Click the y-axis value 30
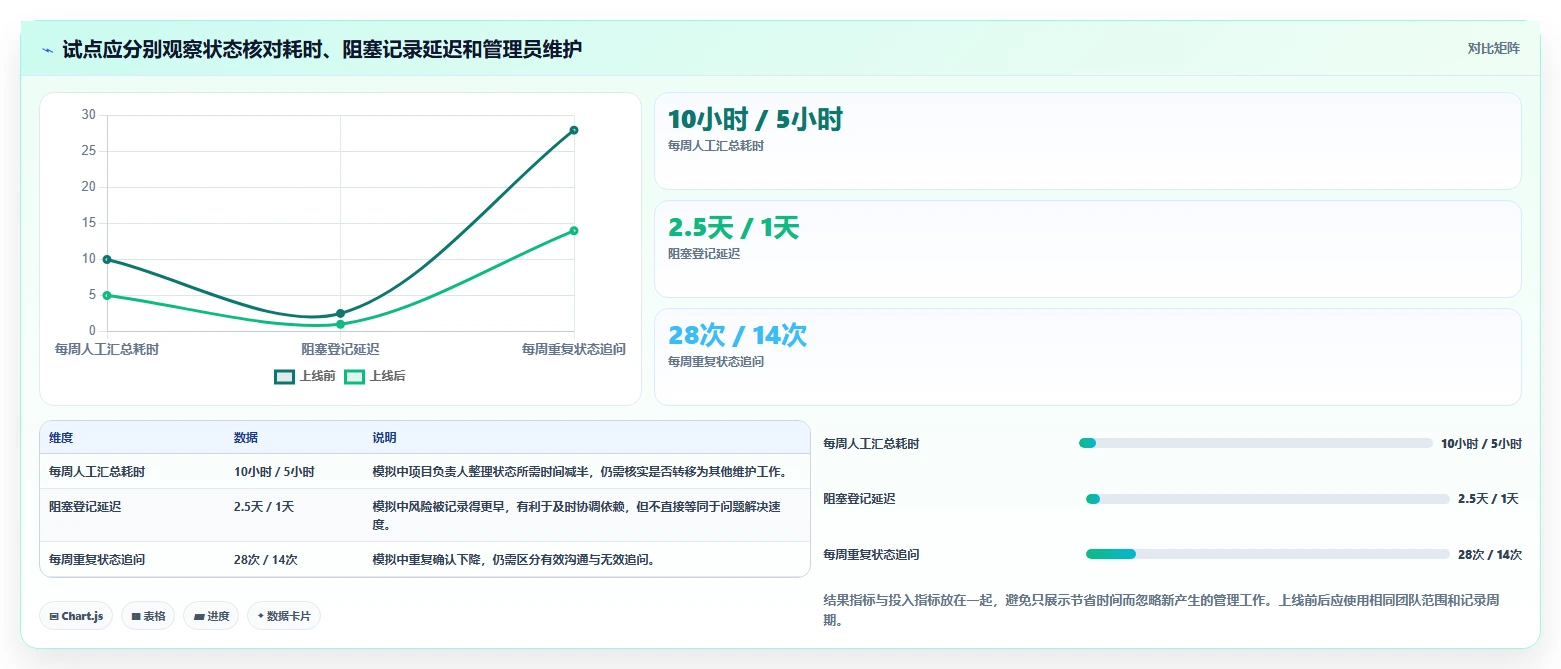Viewport: 1561px width, 669px height. point(88,115)
